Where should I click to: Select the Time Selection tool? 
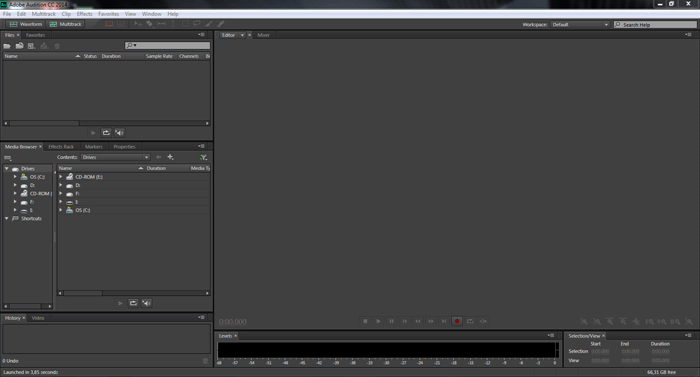click(173, 24)
